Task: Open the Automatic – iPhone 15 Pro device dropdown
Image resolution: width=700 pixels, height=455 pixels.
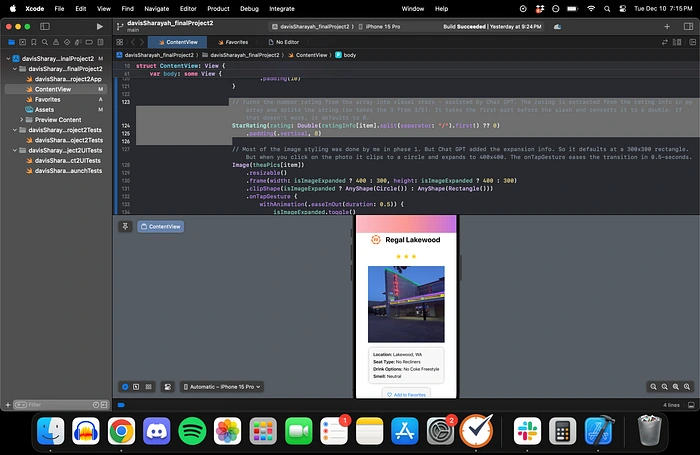Action: 220,385
